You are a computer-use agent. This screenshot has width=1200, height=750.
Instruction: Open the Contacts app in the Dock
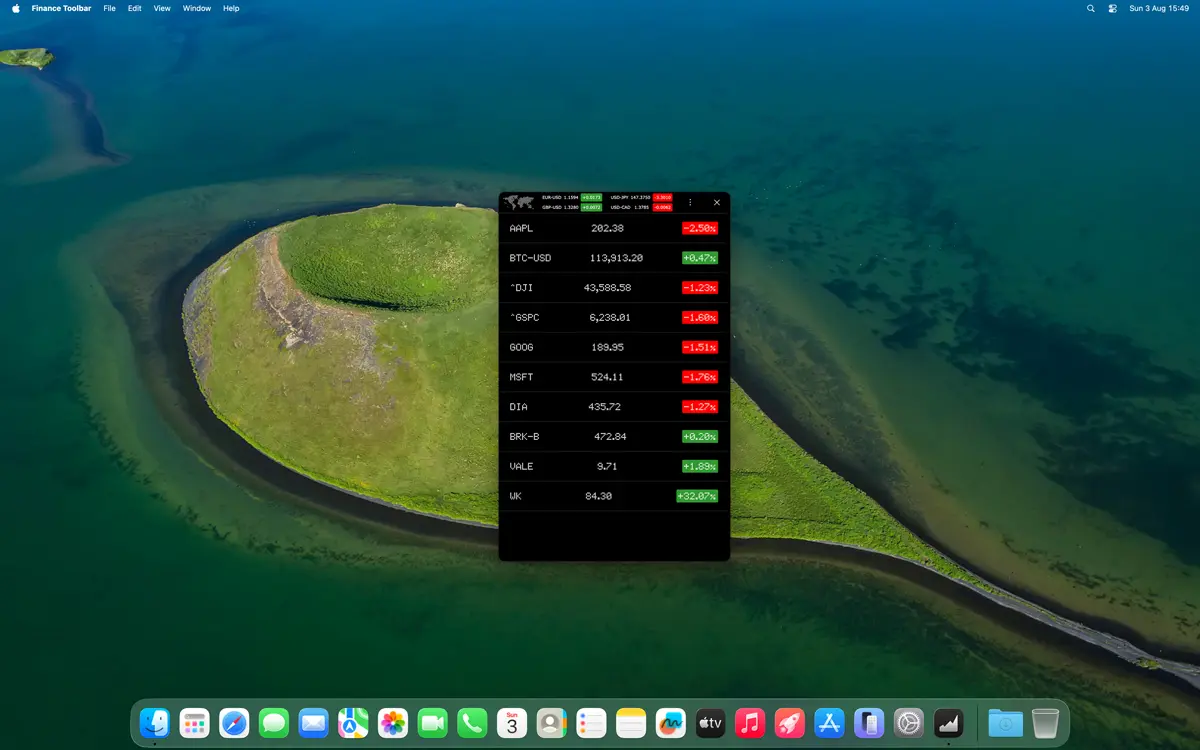[551, 722]
